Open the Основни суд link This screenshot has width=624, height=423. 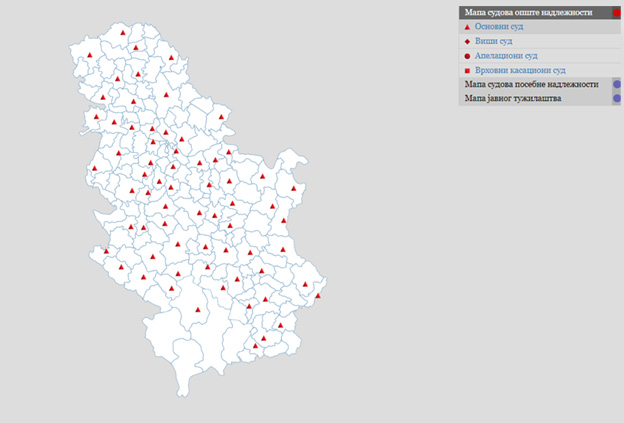click(499, 27)
